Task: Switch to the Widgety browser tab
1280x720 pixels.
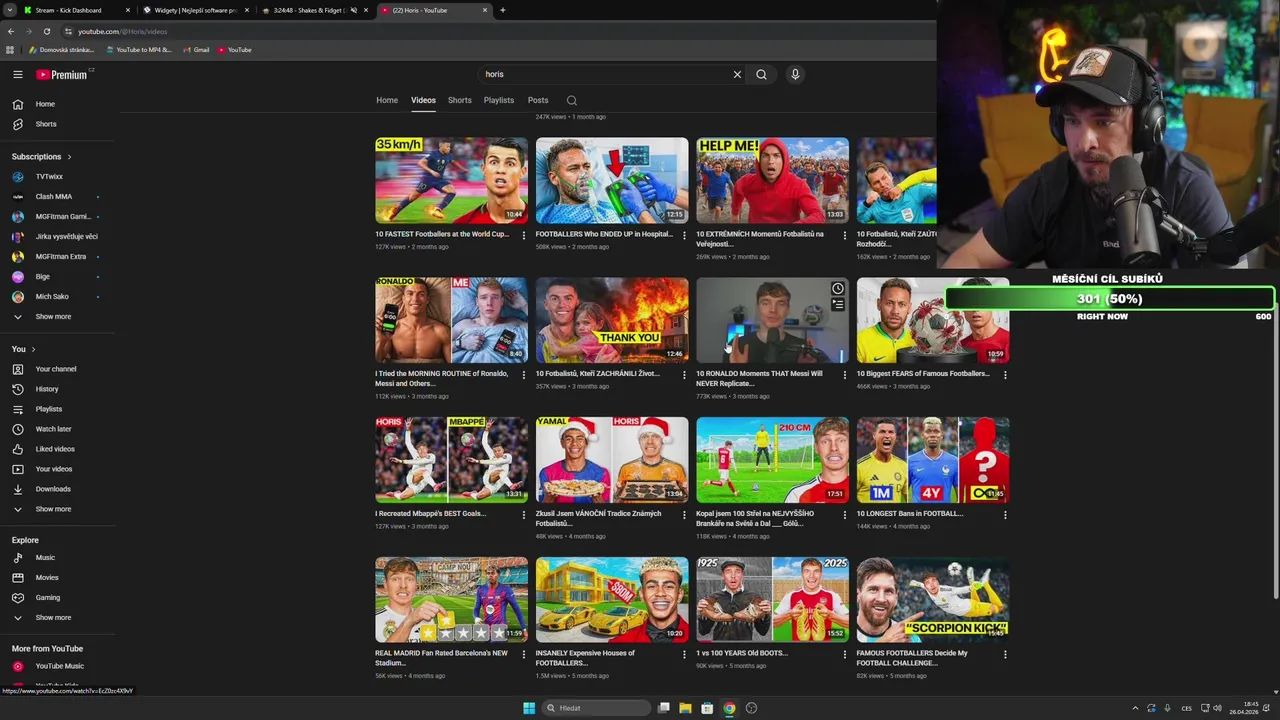Action: (x=195, y=10)
